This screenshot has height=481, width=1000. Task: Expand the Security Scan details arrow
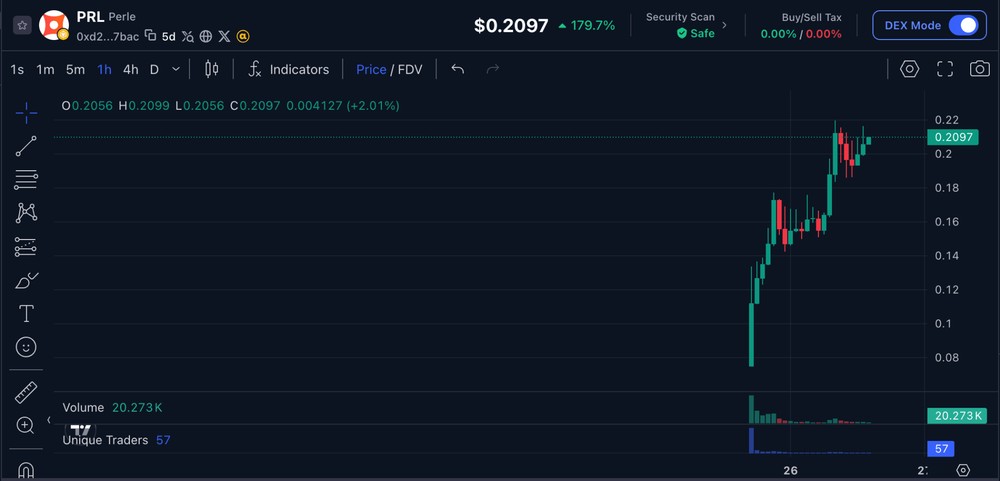pyautogui.click(x=724, y=26)
